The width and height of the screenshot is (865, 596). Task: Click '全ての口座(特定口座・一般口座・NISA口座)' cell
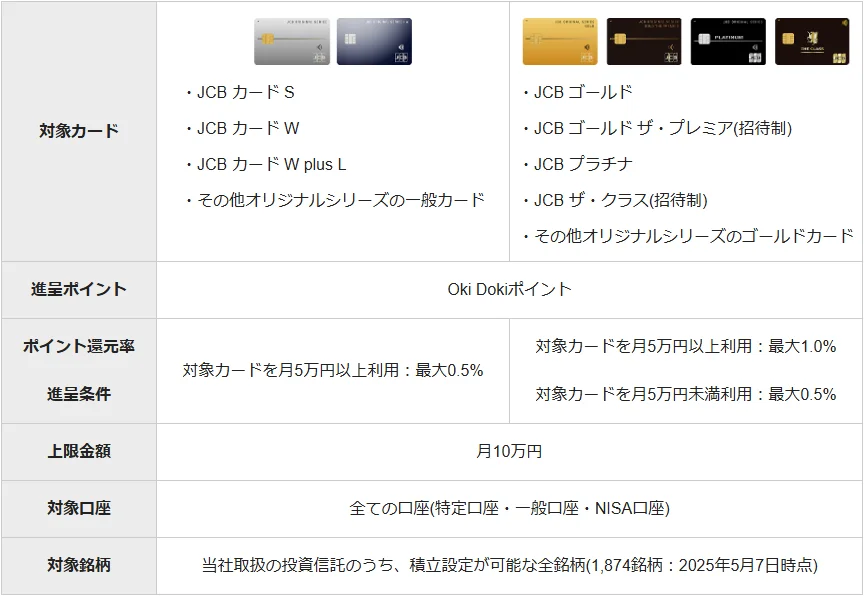[509, 508]
